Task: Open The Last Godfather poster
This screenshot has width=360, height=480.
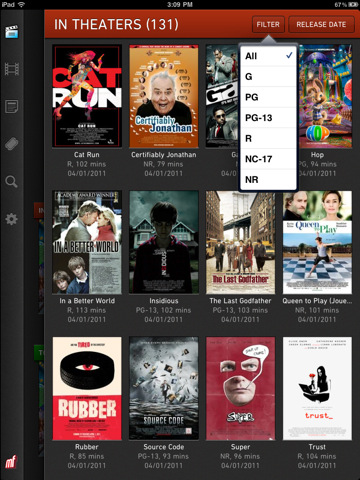Action: [240, 242]
